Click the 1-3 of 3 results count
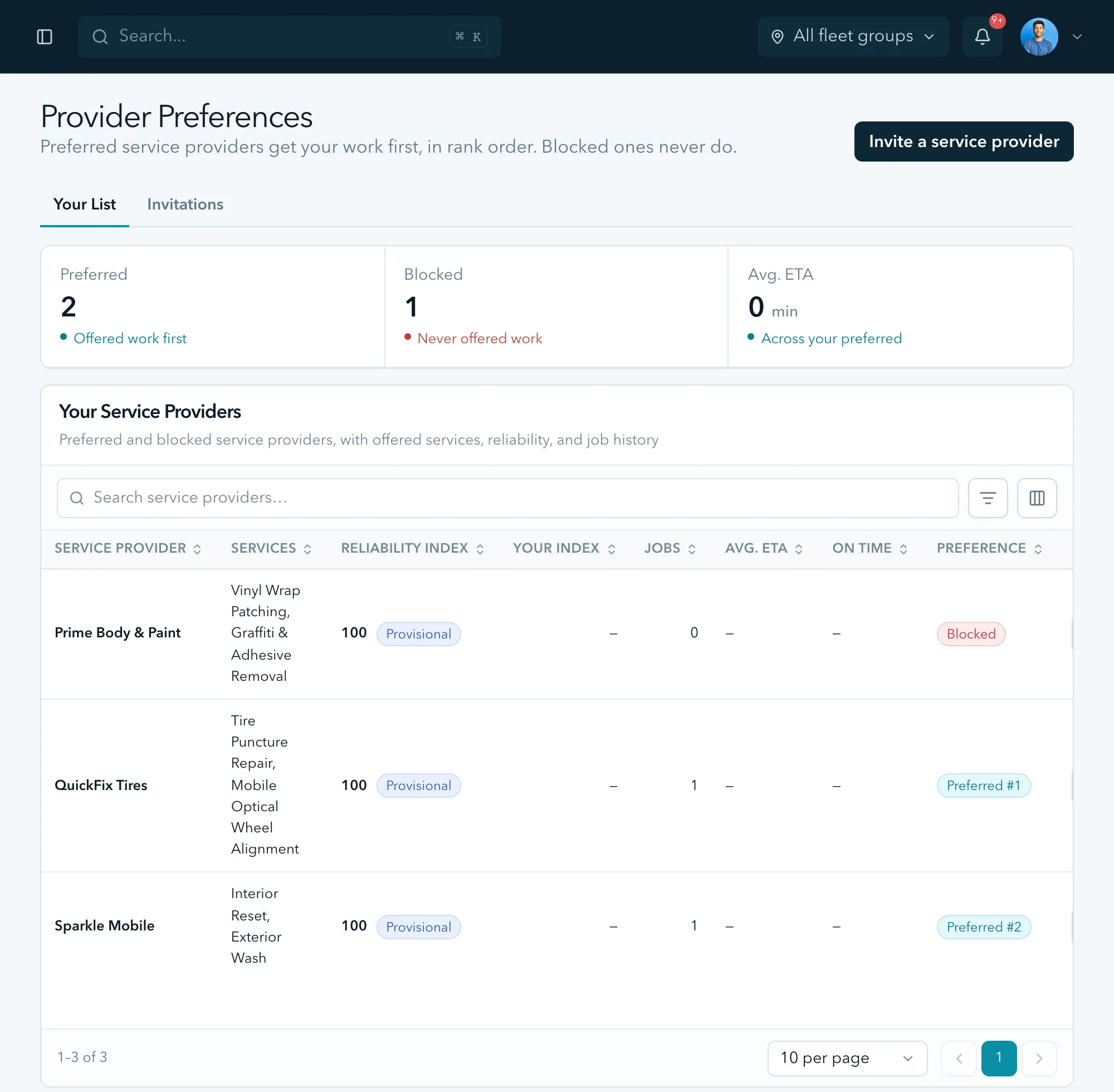This screenshot has width=1114, height=1092. click(82, 1057)
